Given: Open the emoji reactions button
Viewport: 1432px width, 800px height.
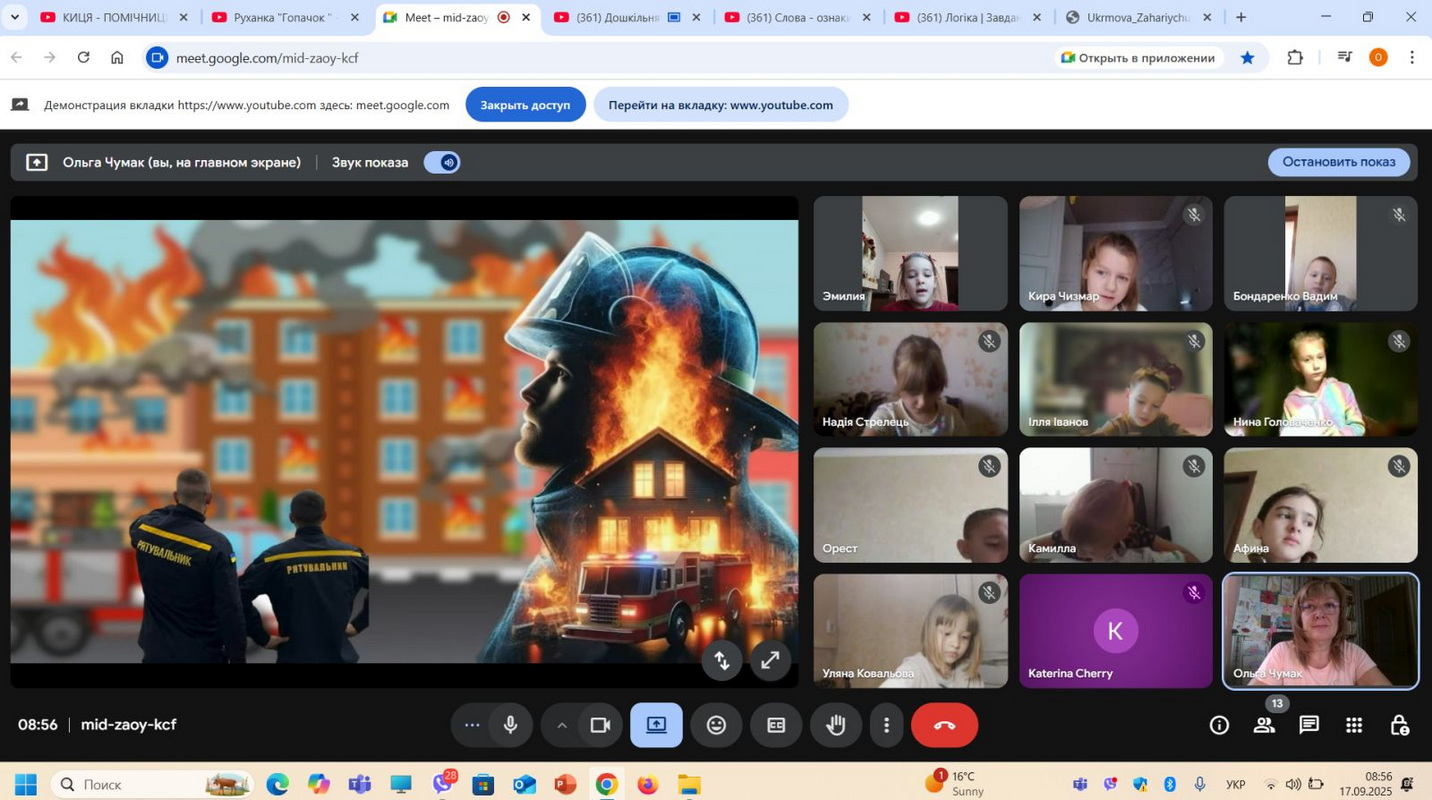Looking at the screenshot, I should pos(716,725).
